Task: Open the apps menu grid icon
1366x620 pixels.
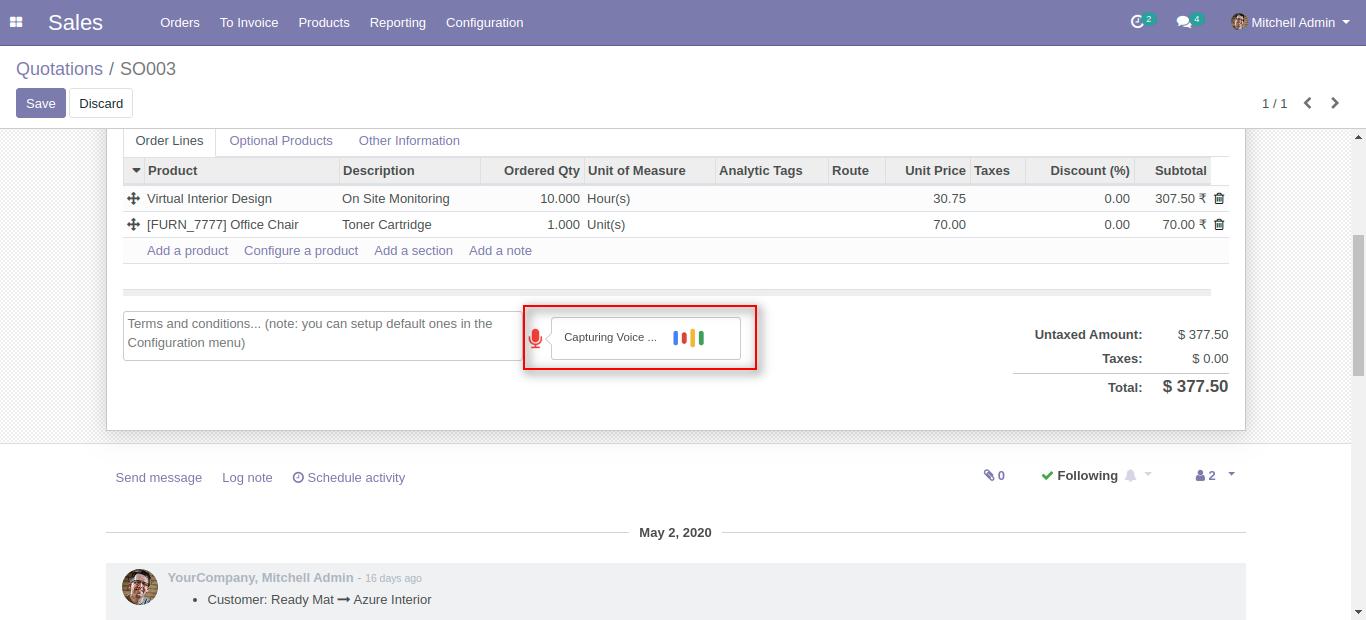Action: click(15, 22)
